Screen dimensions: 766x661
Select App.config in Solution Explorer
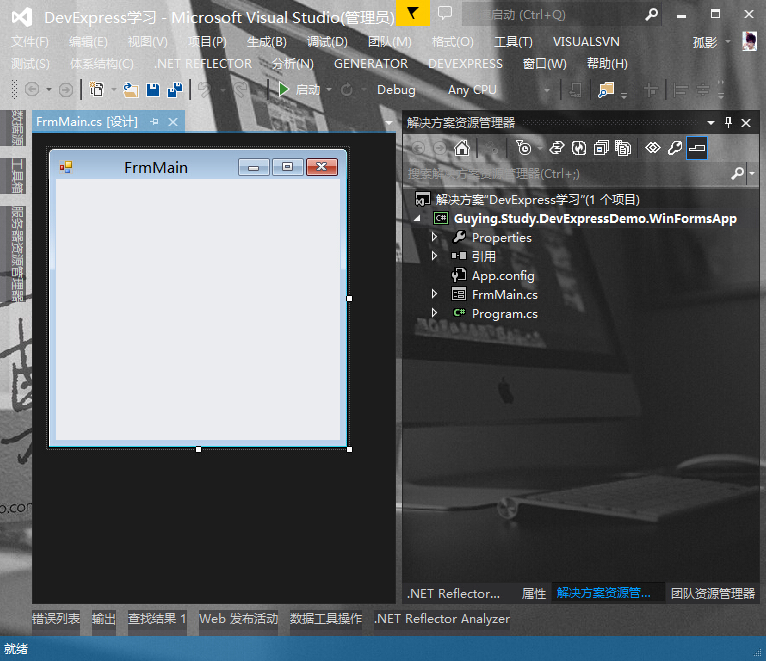coord(503,276)
